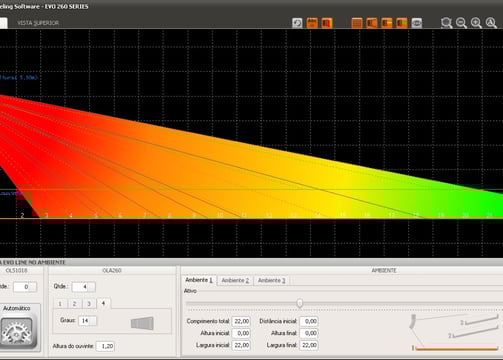The width and height of the screenshot is (503, 360).
Task: Click the Altura final field
Action: (309, 333)
